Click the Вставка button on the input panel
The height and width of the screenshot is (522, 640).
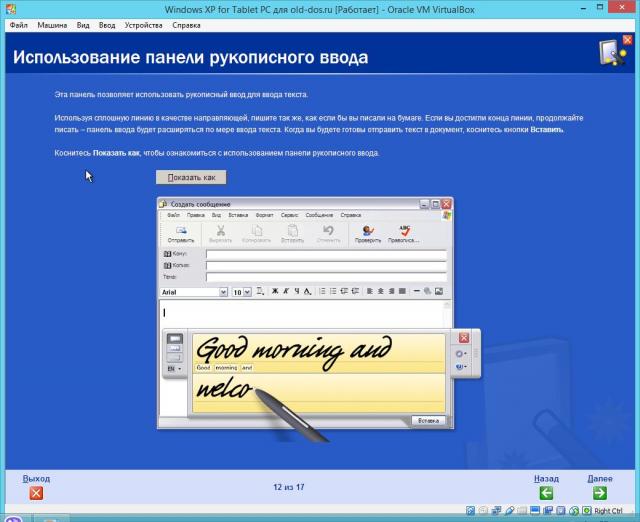pyautogui.click(x=429, y=421)
